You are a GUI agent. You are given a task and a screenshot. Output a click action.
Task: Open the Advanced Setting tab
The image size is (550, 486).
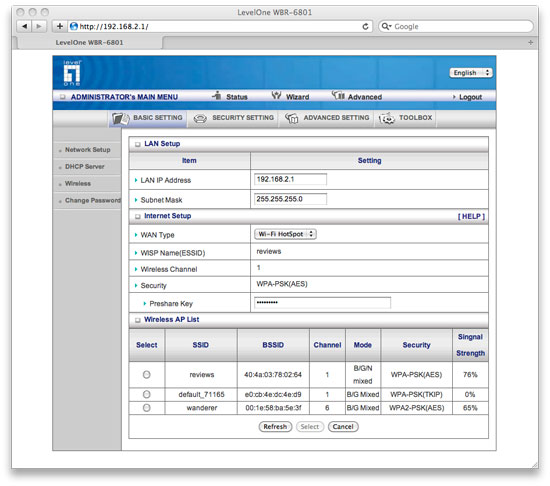[327, 118]
